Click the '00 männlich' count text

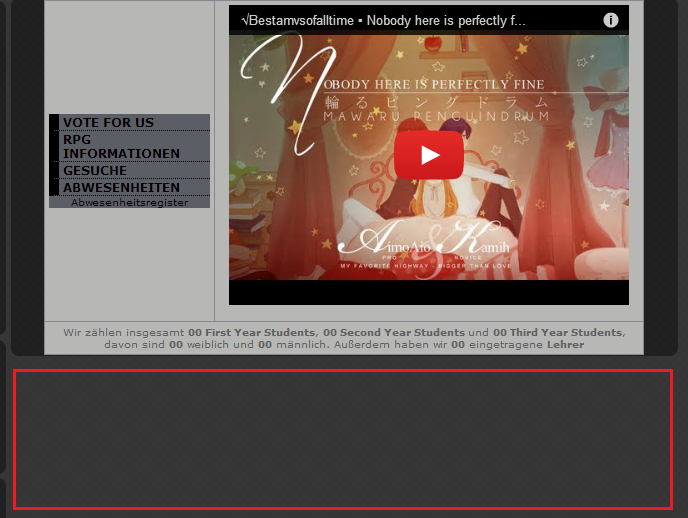click(x=293, y=345)
